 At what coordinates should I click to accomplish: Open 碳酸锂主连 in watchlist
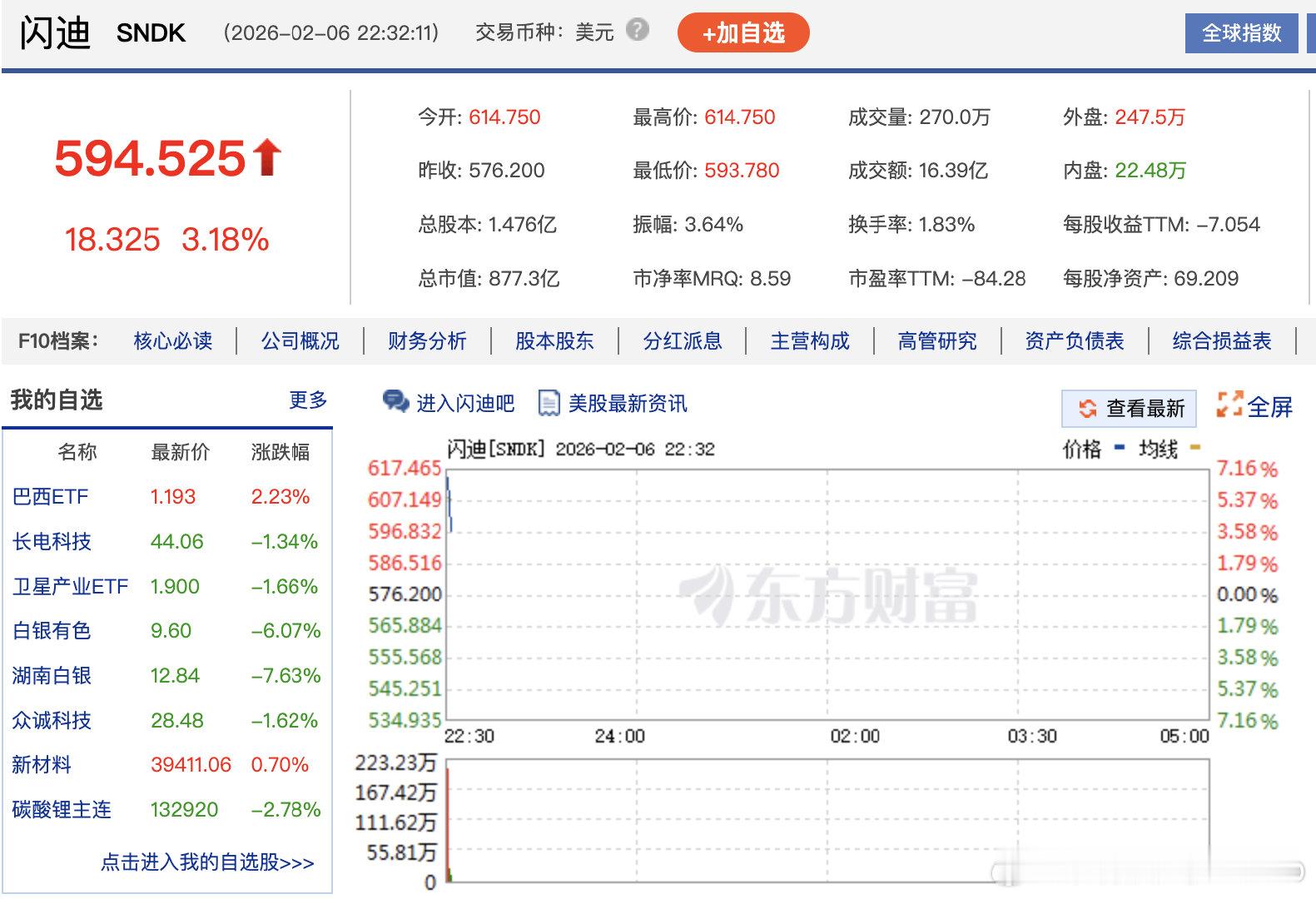[x=62, y=810]
